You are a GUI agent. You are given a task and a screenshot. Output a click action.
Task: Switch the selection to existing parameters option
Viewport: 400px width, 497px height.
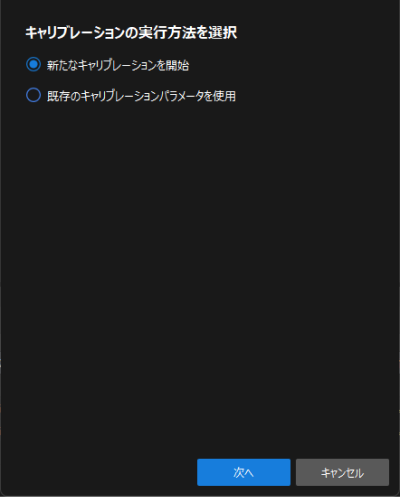coord(33,95)
